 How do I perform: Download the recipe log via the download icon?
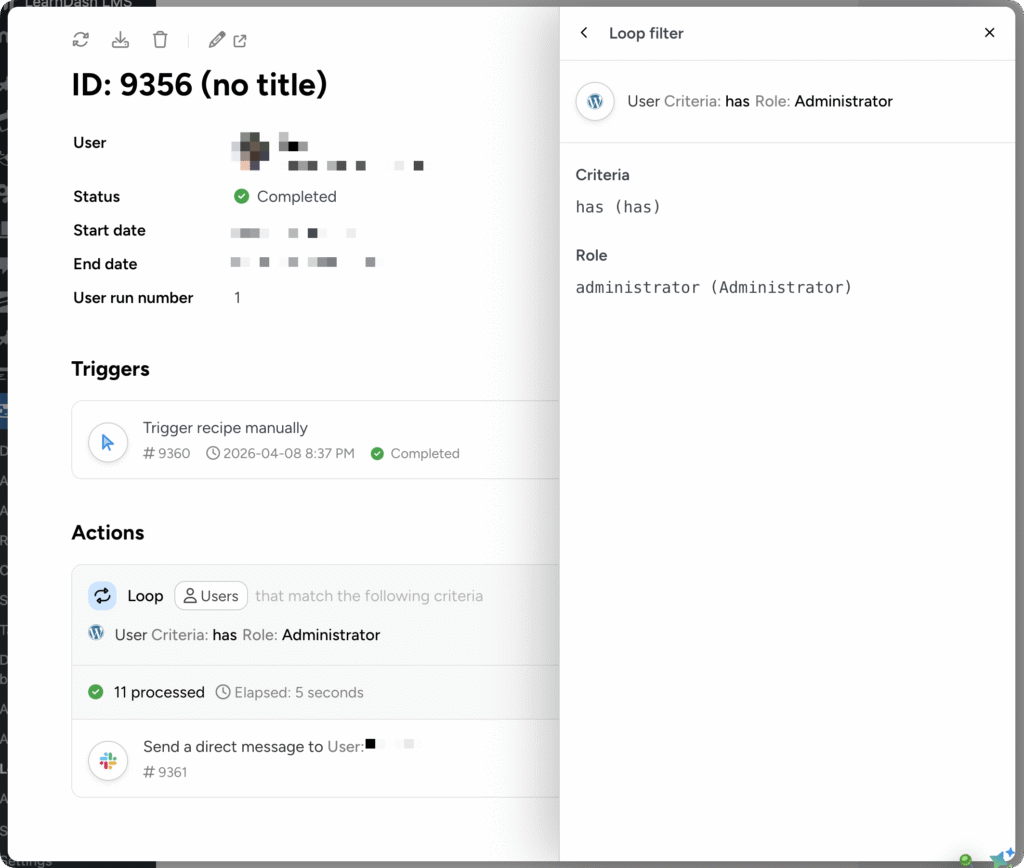coord(120,39)
